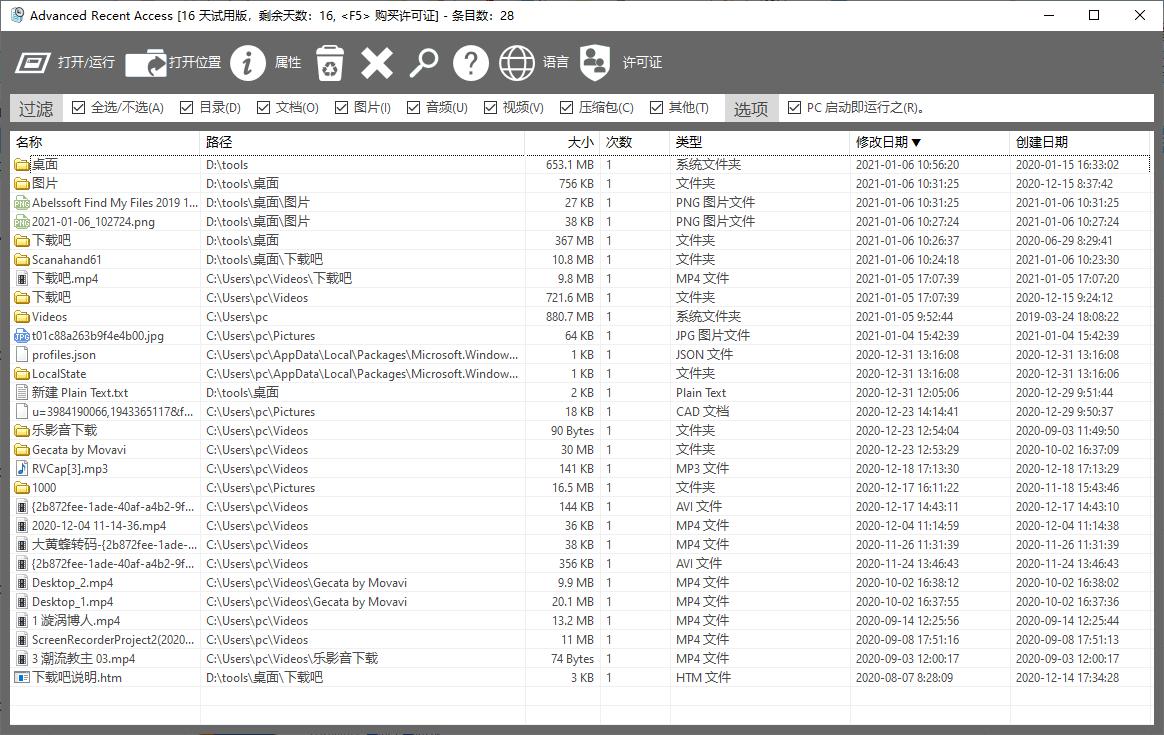Open help via question mark icon
Screen dimensions: 1164x735
[x=470, y=63]
